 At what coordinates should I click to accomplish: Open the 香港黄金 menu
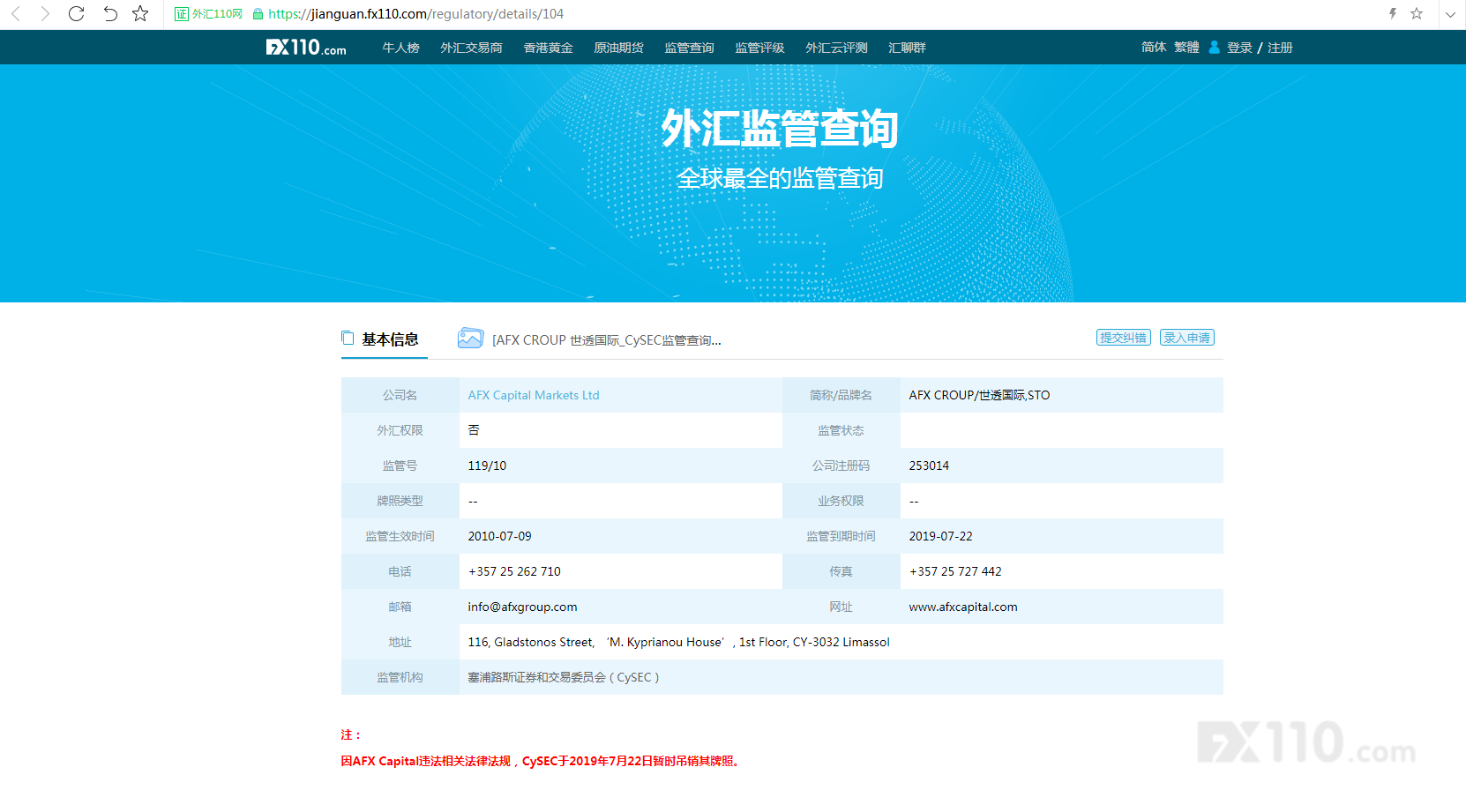[548, 48]
